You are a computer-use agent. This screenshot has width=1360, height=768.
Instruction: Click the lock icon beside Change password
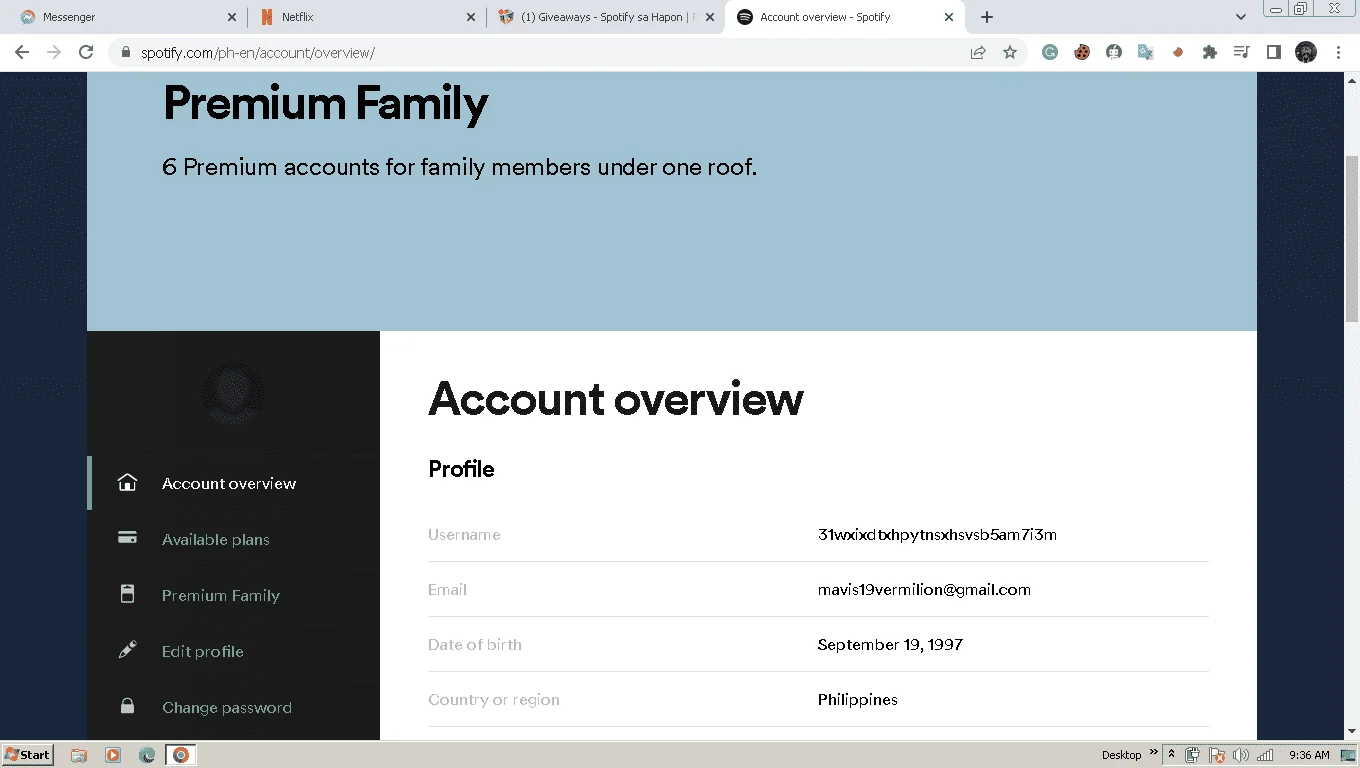pos(127,706)
